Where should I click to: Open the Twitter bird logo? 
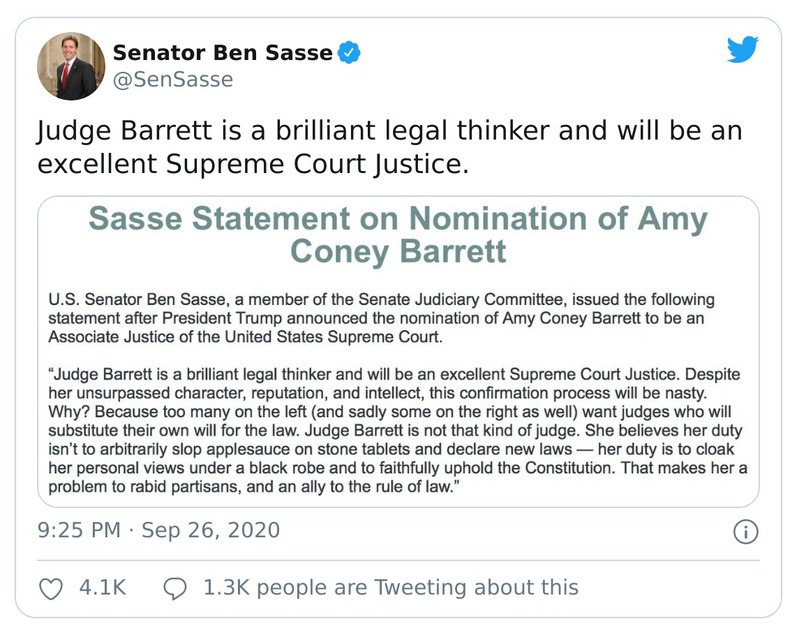742,51
